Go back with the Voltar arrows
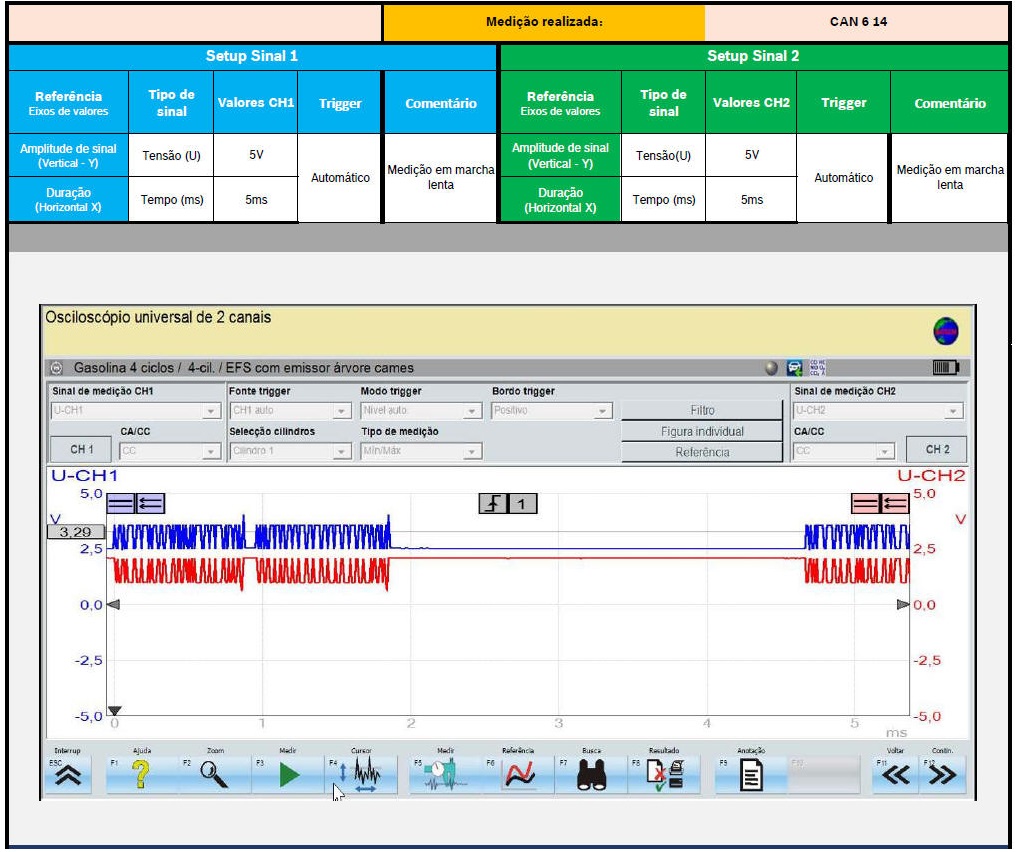This screenshot has height=852, width=1016. pos(897,775)
